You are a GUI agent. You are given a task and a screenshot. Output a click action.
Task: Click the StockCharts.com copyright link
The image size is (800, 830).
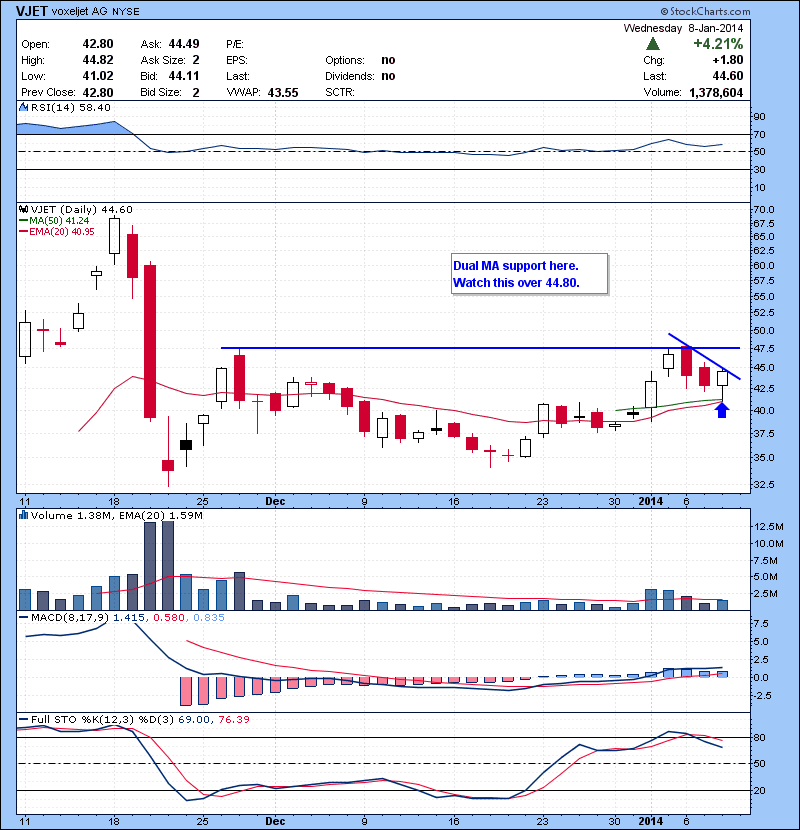[705, 11]
